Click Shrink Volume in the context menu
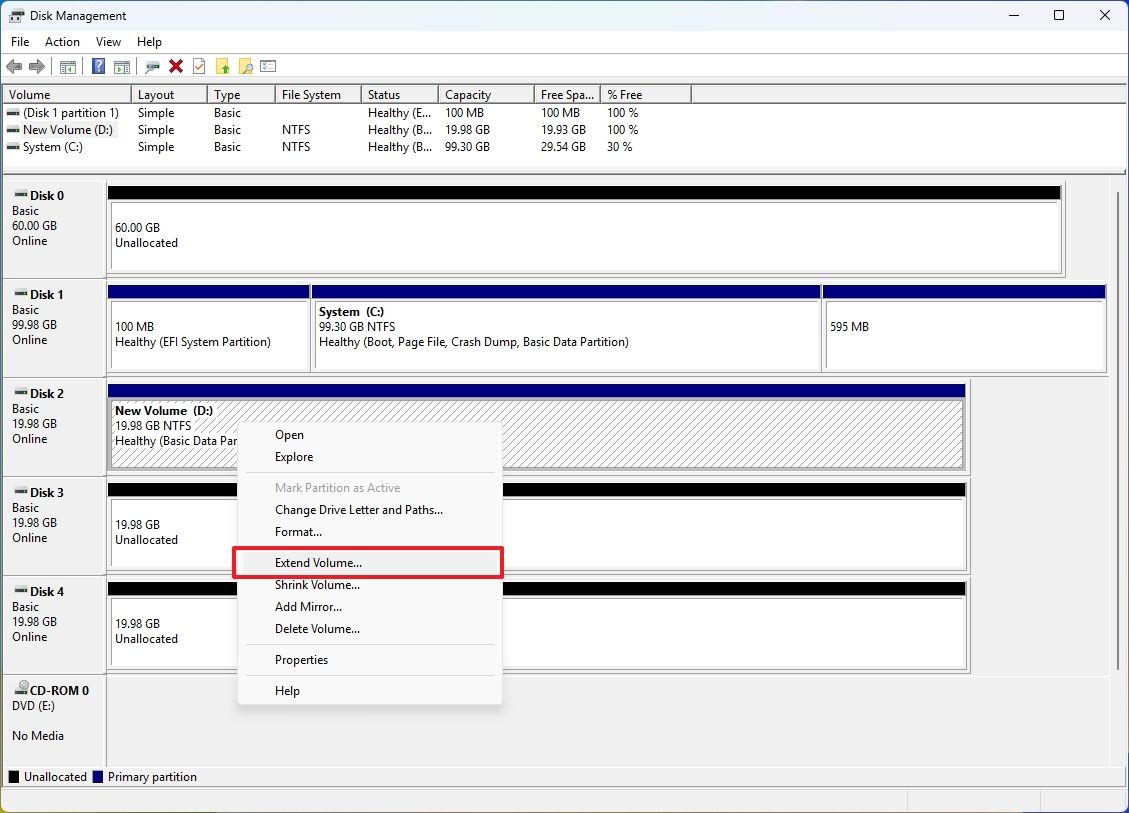This screenshot has width=1129, height=813. tap(317, 585)
